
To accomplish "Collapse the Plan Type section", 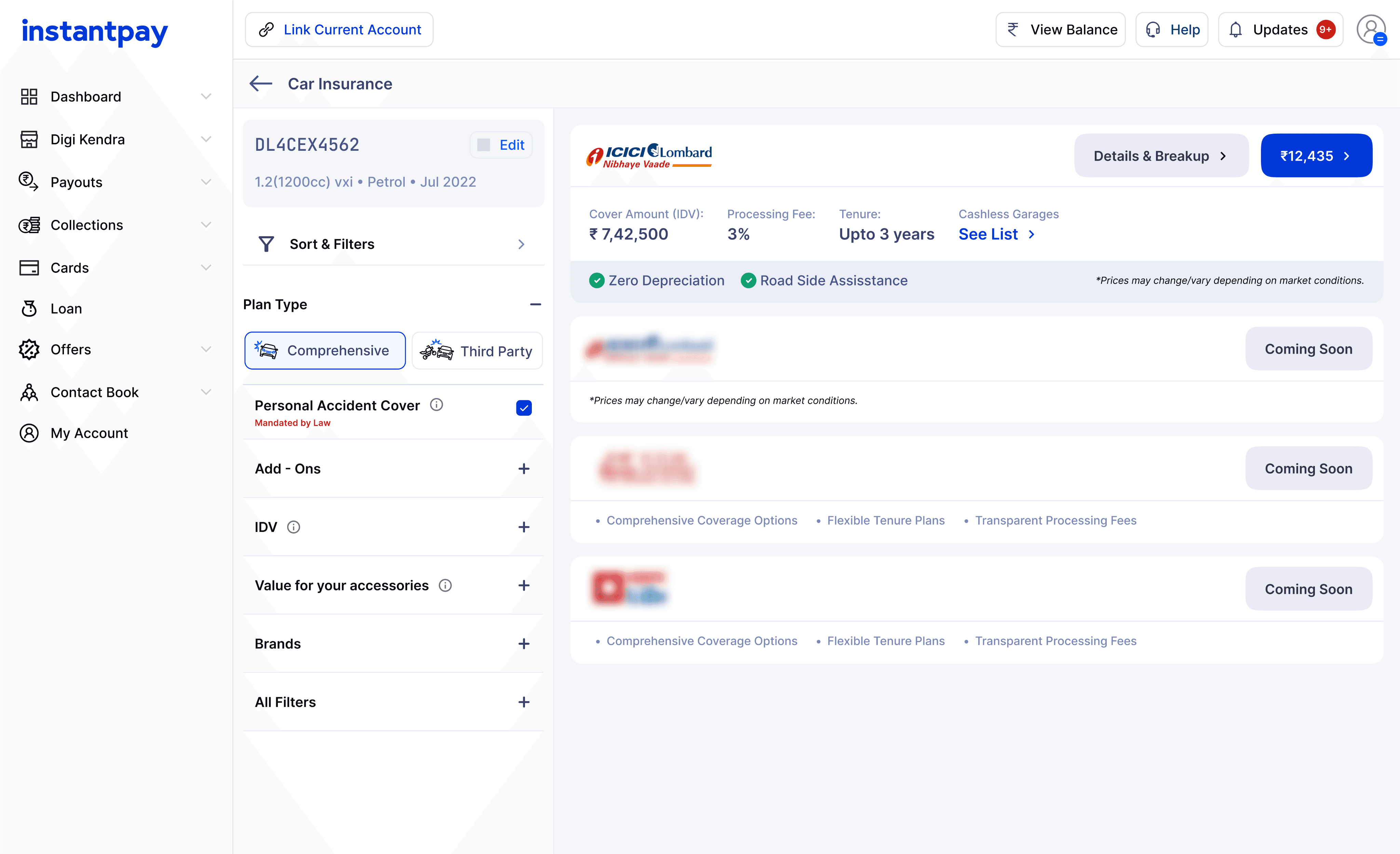I will (535, 305).
